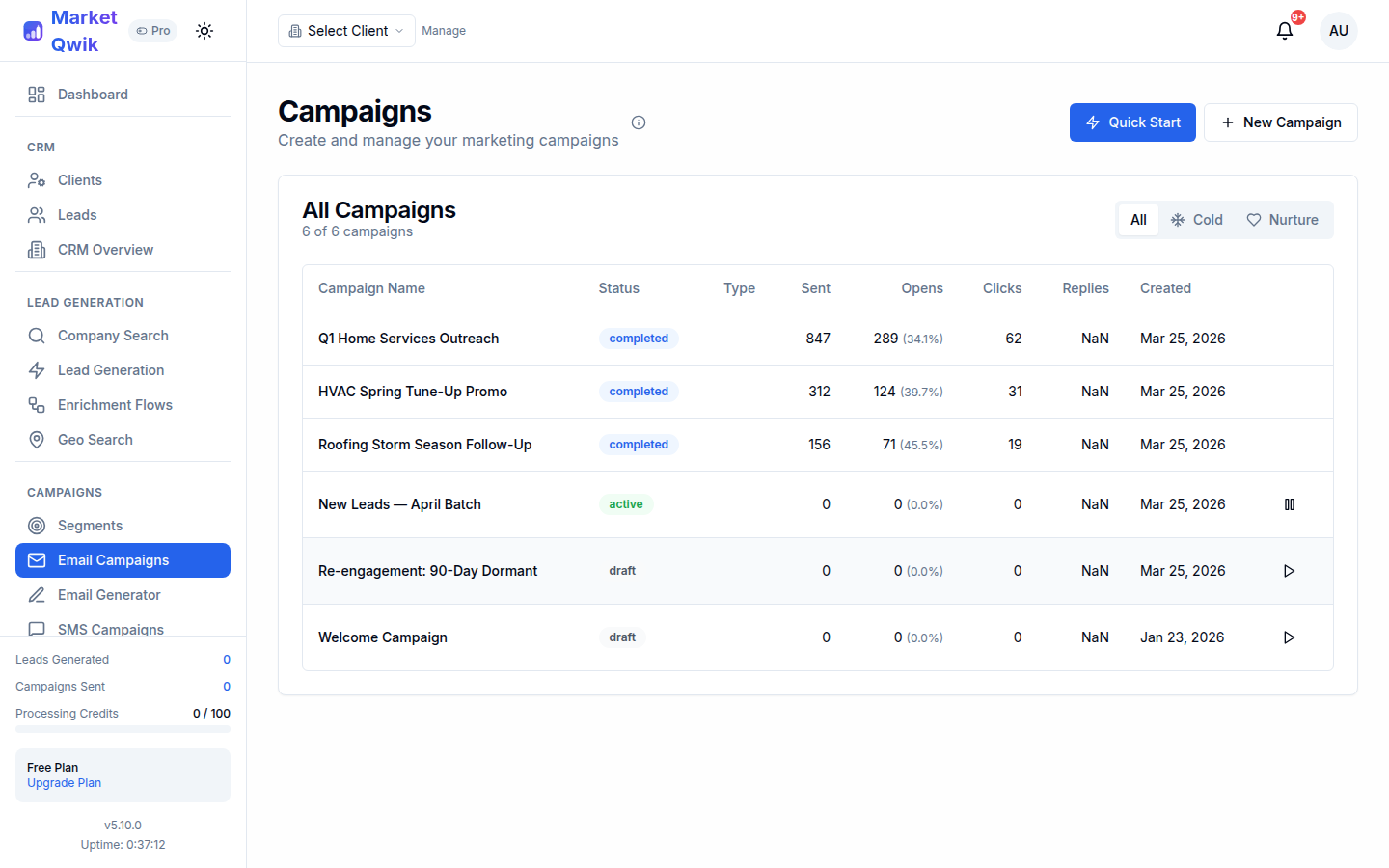Launch the Re-engagement: 90-Day Dormant campaign
The image size is (1389, 868).
(1289, 570)
